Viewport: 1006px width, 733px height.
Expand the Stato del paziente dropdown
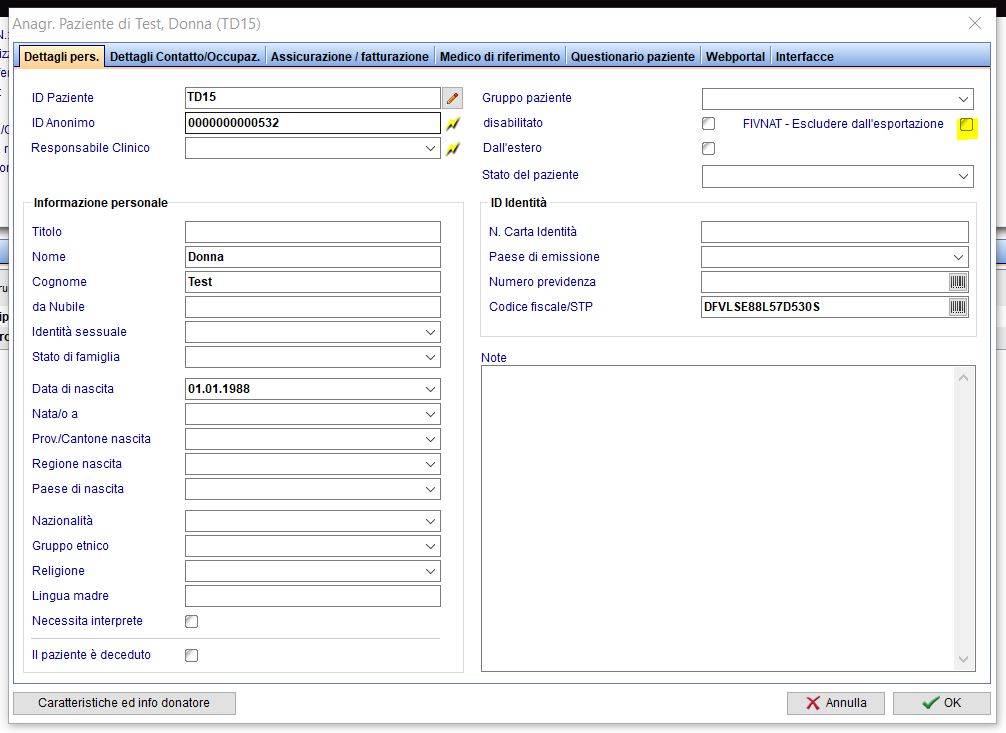963,177
